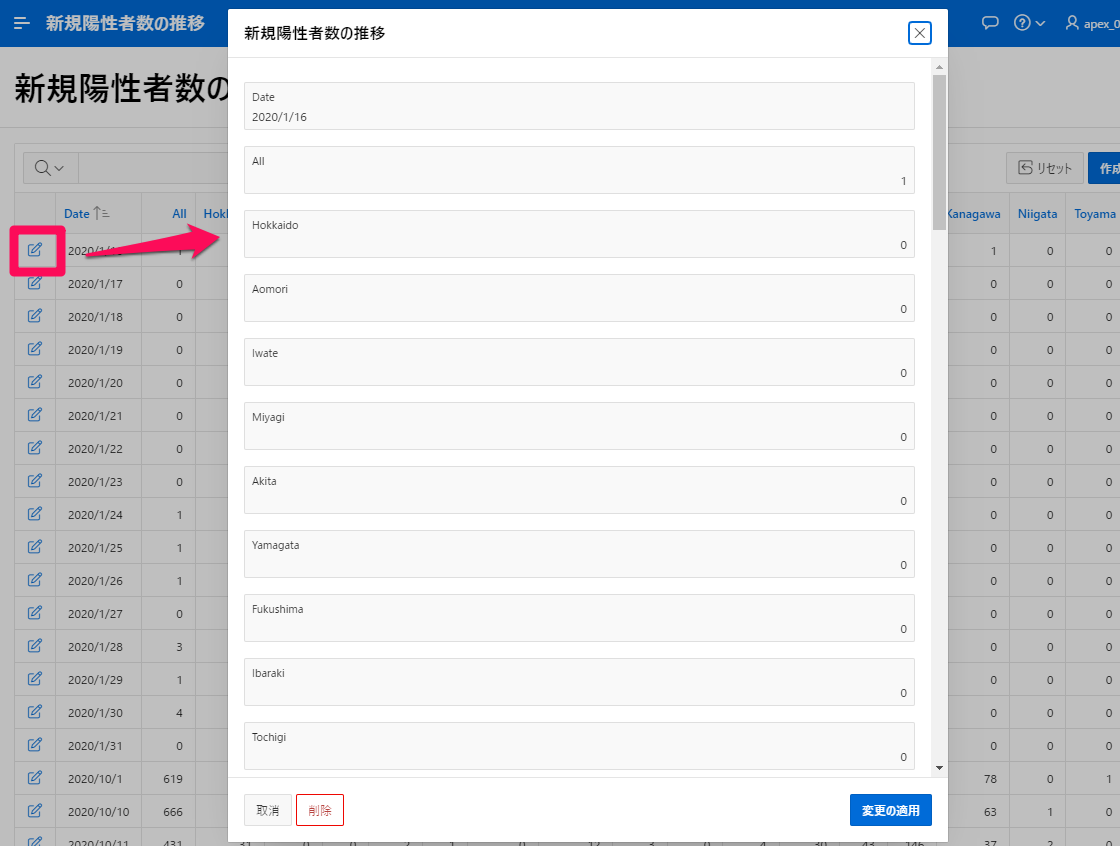Image resolution: width=1120 pixels, height=846 pixels.
Task: Click the 変更の適用 apply changes button
Action: pyautogui.click(x=890, y=810)
